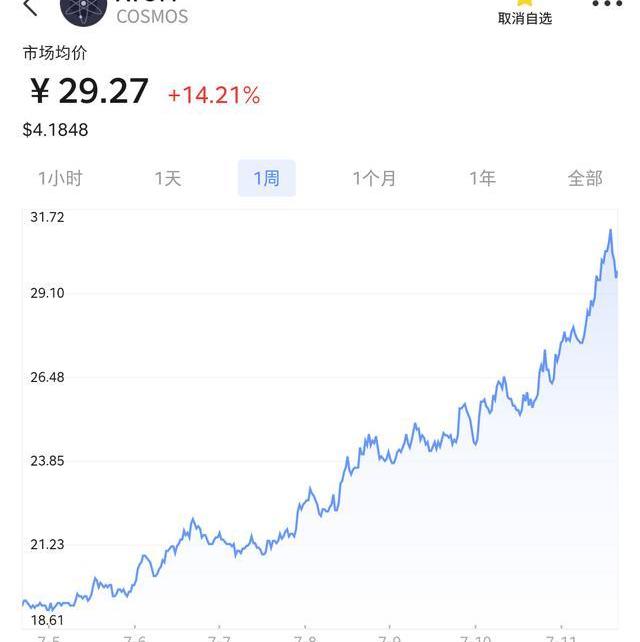Show the 全部 full history chart
The width and height of the screenshot is (640, 642).
(585, 179)
